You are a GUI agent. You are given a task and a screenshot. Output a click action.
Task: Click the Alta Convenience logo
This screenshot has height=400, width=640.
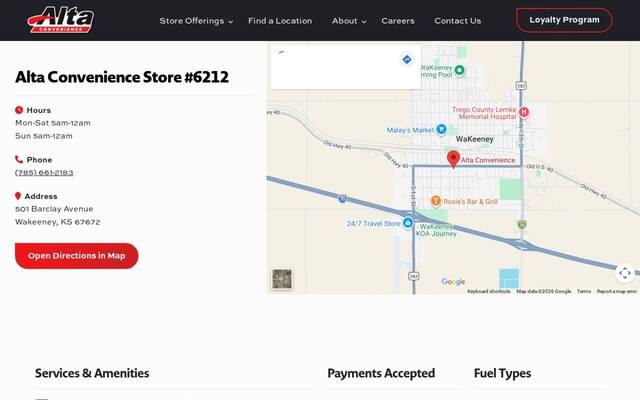(60, 20)
